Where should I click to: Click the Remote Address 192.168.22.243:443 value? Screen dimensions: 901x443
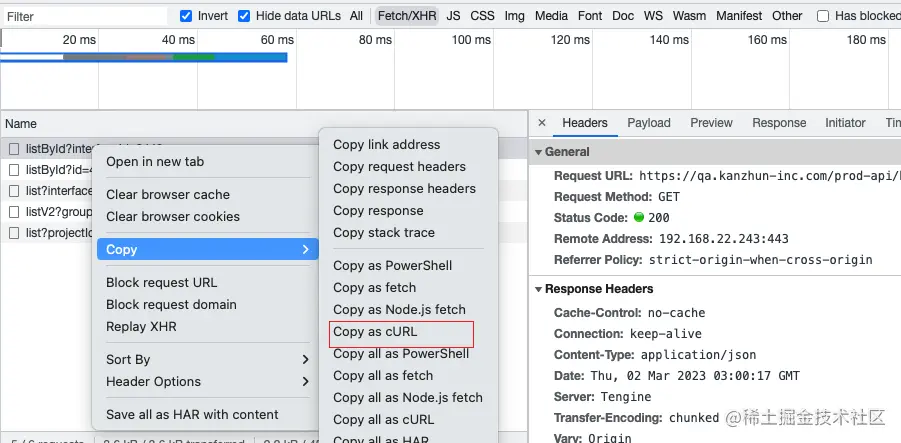pos(723,239)
